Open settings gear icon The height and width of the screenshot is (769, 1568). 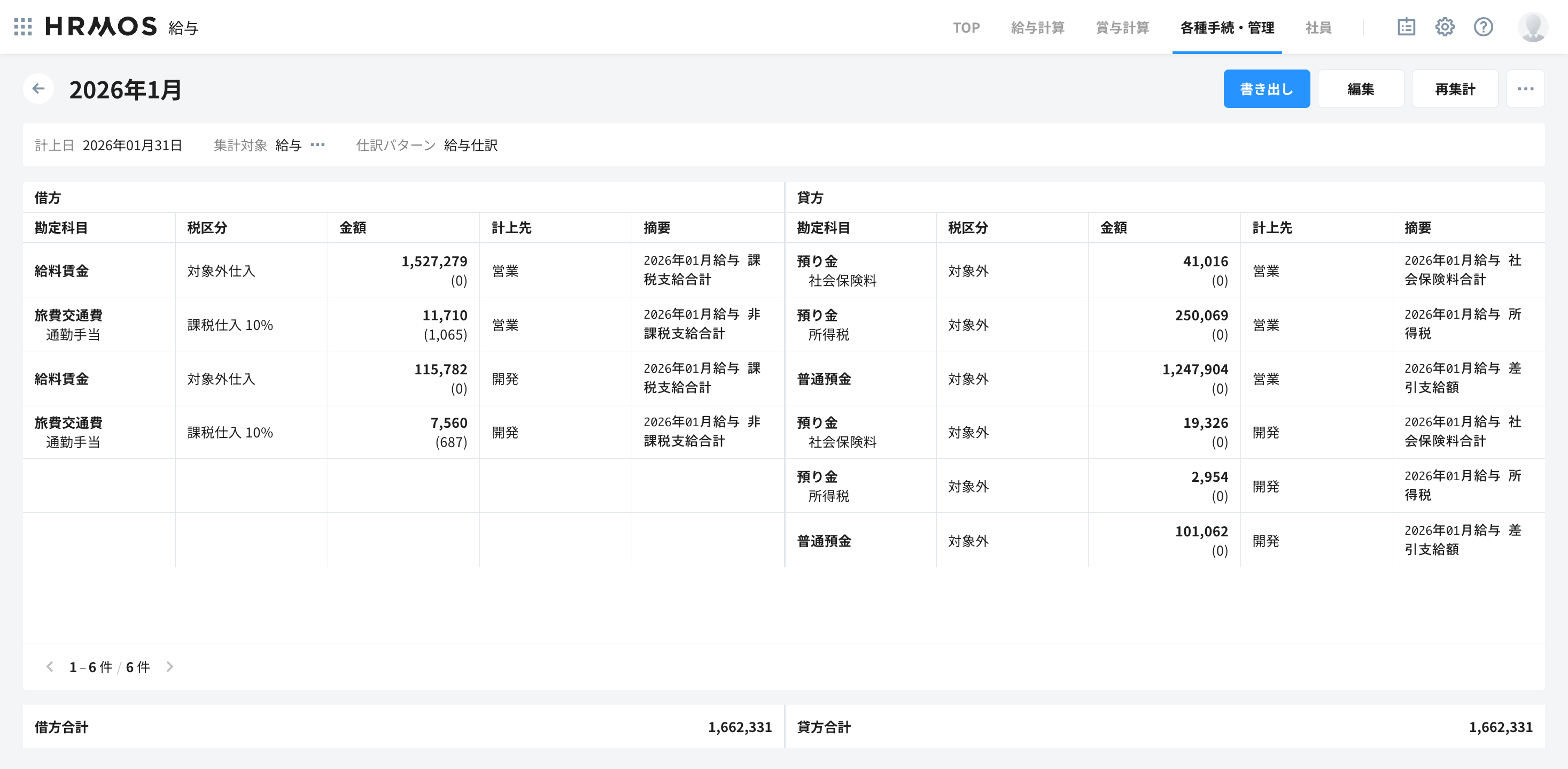(1445, 27)
